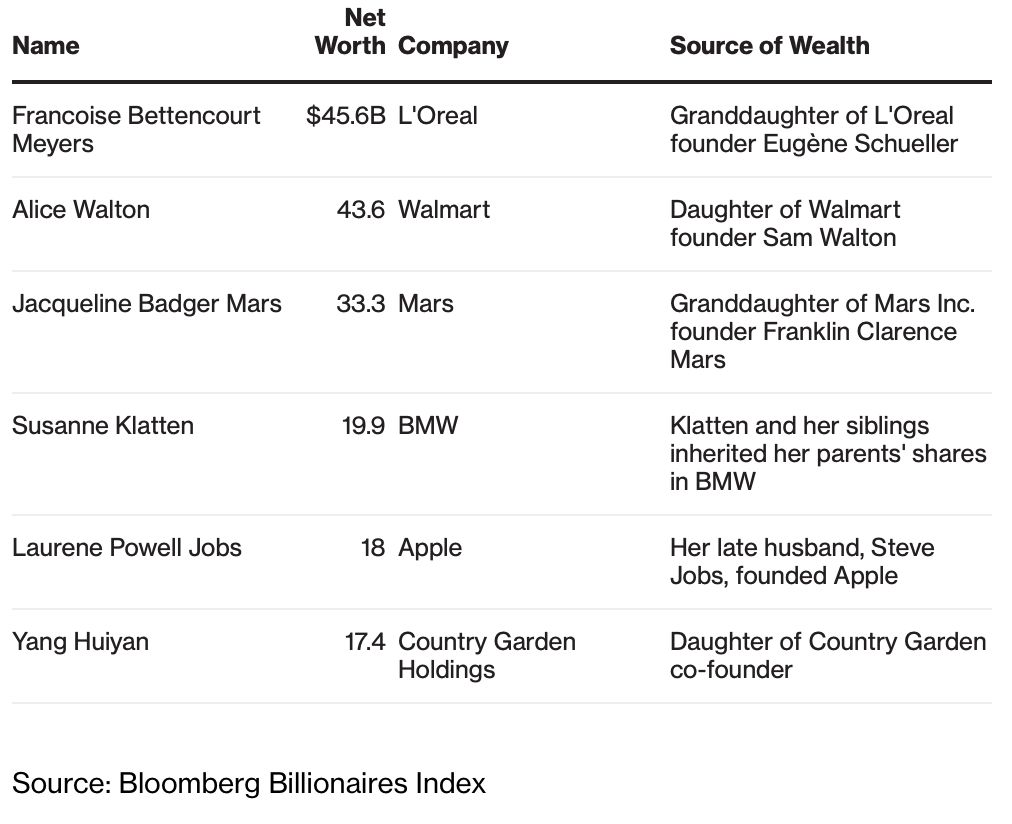
Task: Click the L'Oreal company cell
Action: pos(437,116)
